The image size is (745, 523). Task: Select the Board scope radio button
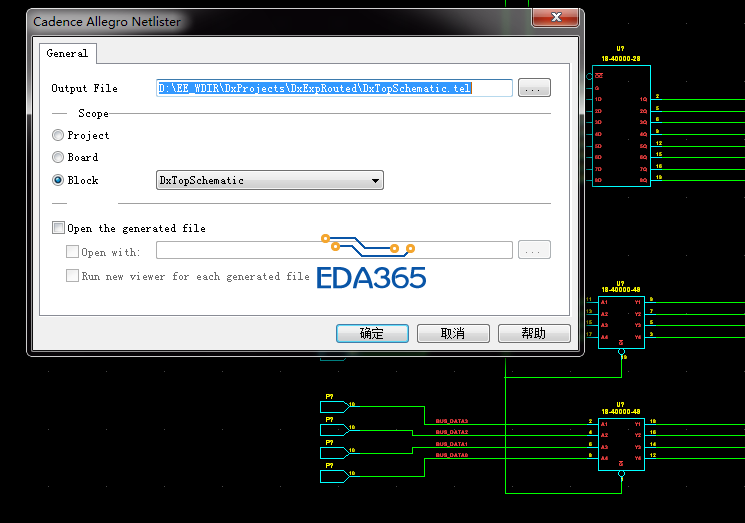58,157
